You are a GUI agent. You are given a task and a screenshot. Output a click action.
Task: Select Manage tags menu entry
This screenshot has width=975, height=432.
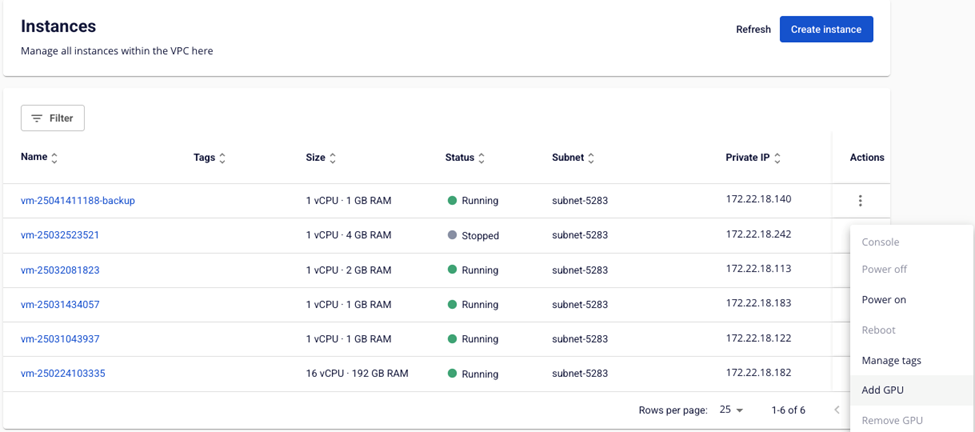click(x=891, y=360)
